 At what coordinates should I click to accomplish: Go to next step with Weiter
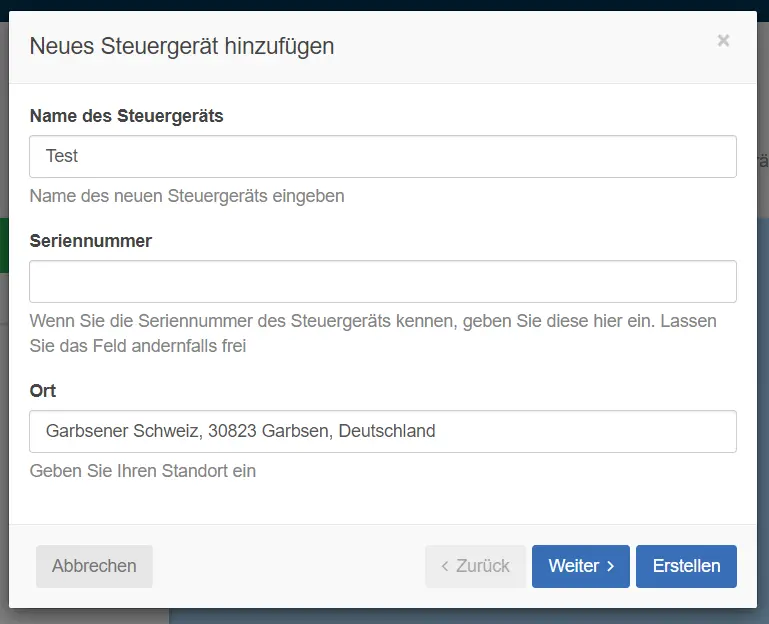(x=580, y=566)
